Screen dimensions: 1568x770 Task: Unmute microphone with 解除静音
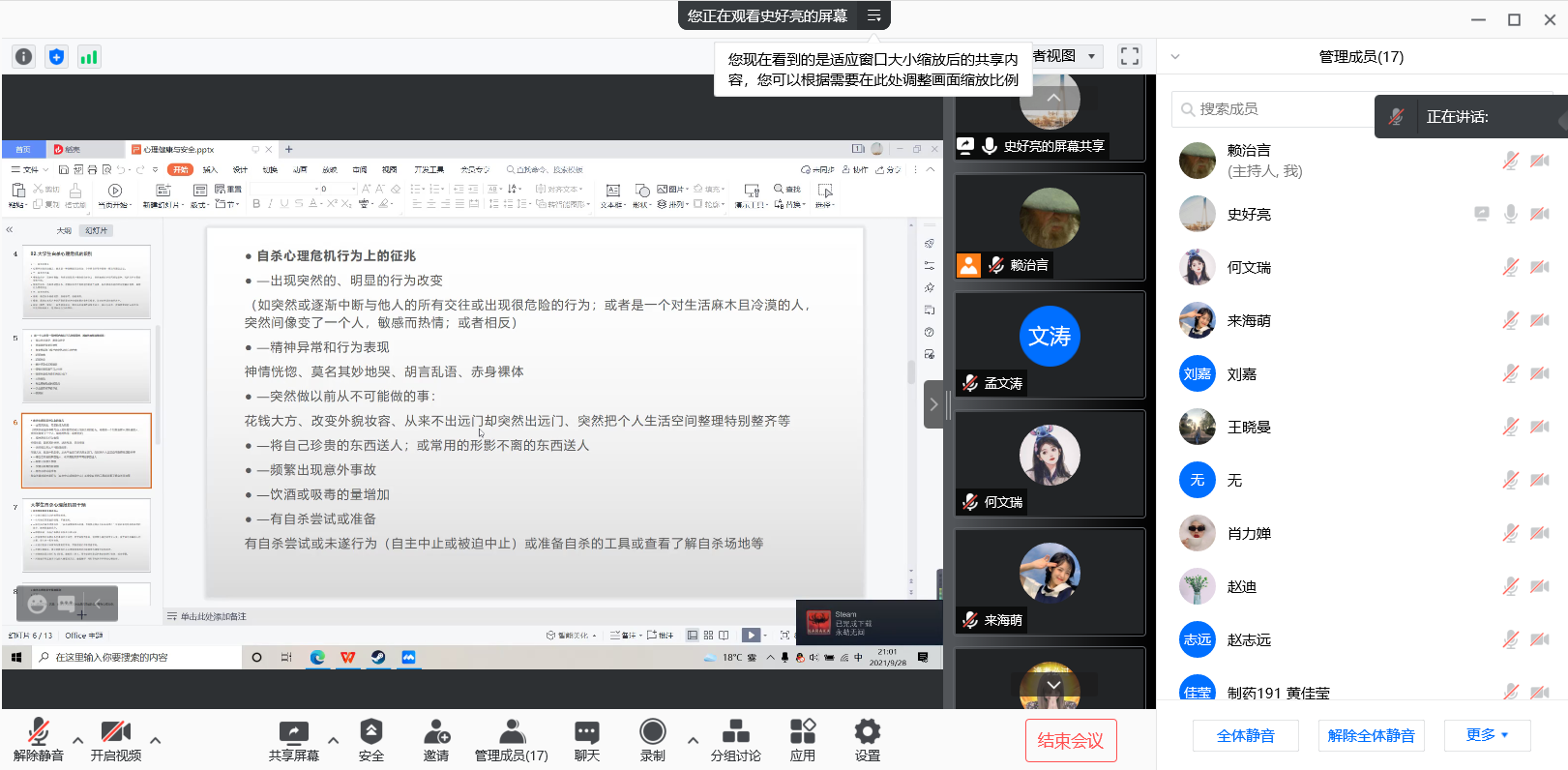click(x=39, y=740)
